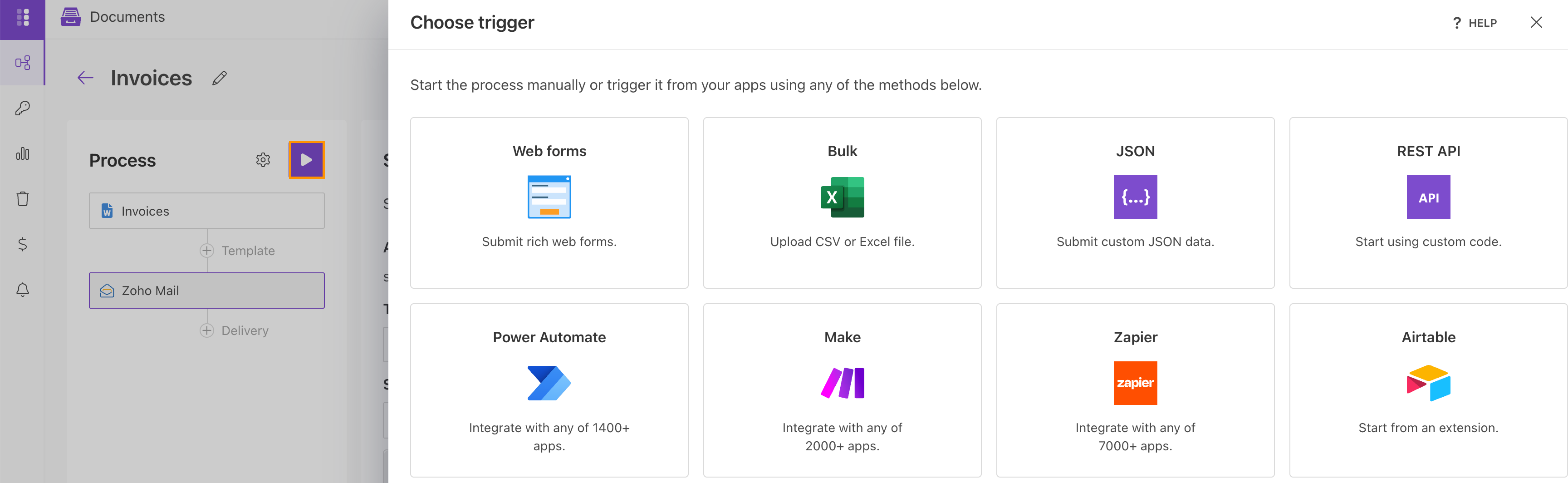Choose the REST API trigger card
Viewport: 1568px width, 483px height.
1428,203
